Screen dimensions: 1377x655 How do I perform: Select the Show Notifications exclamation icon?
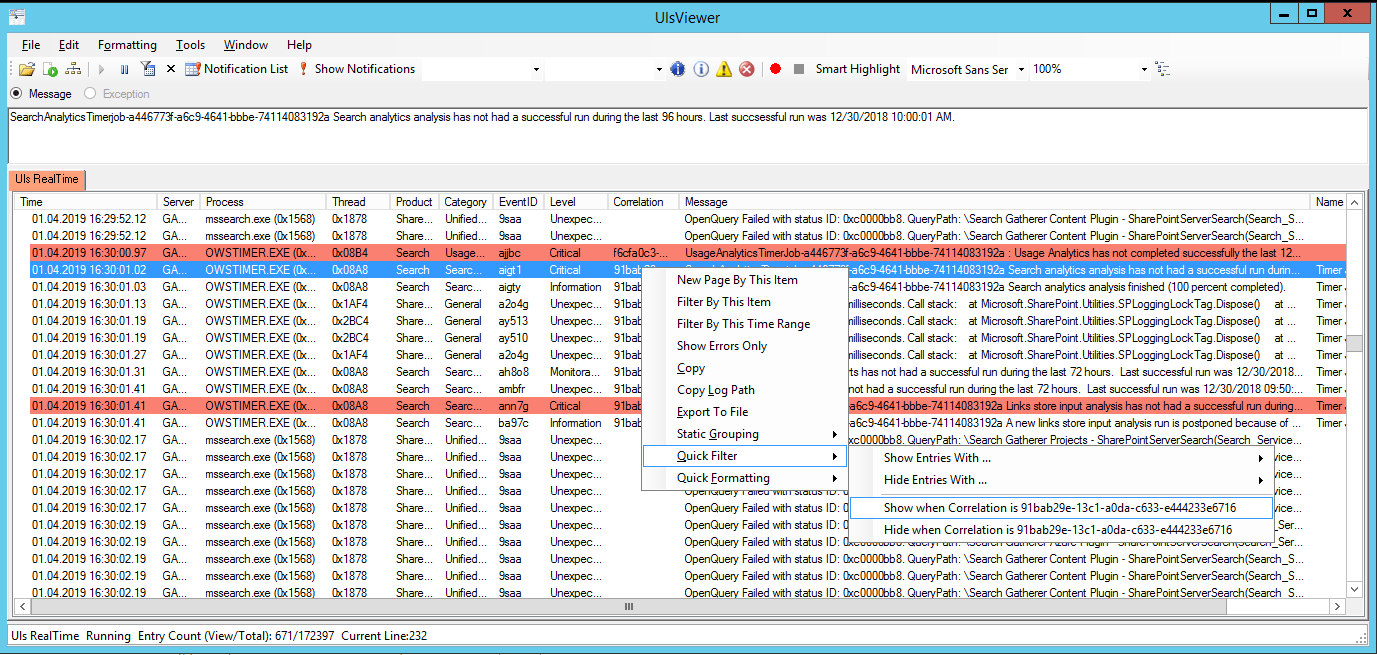[x=302, y=68]
